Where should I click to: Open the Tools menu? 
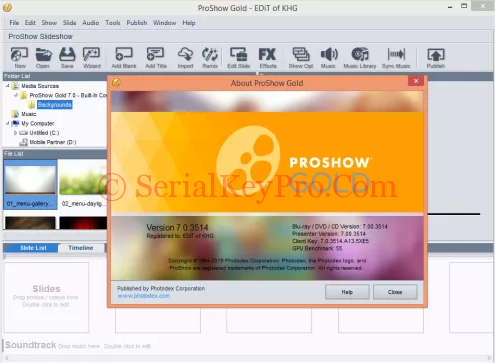click(x=113, y=23)
